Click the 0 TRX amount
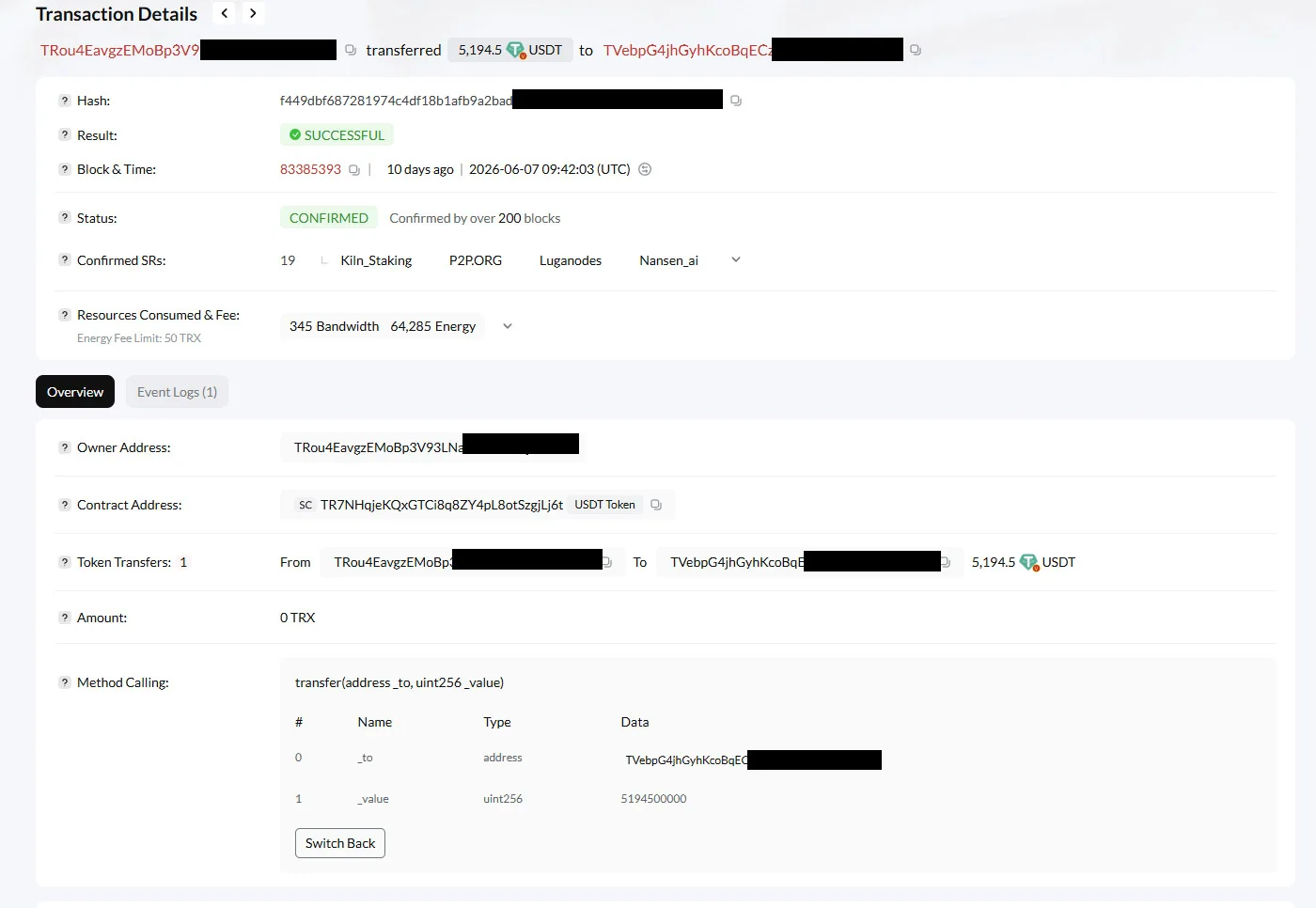This screenshot has height=908, width=1316. [297, 618]
